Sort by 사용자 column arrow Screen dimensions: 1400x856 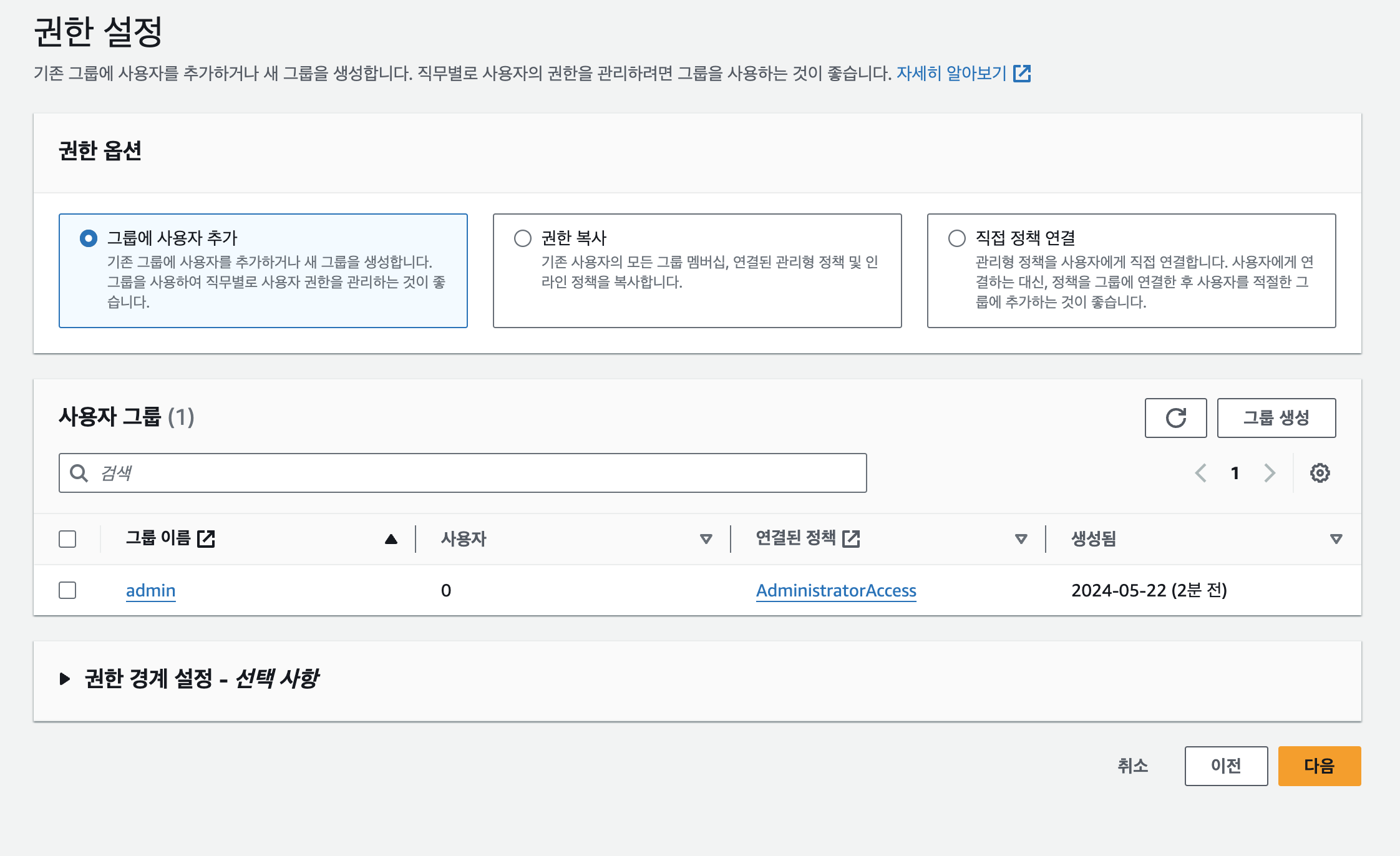coord(706,539)
